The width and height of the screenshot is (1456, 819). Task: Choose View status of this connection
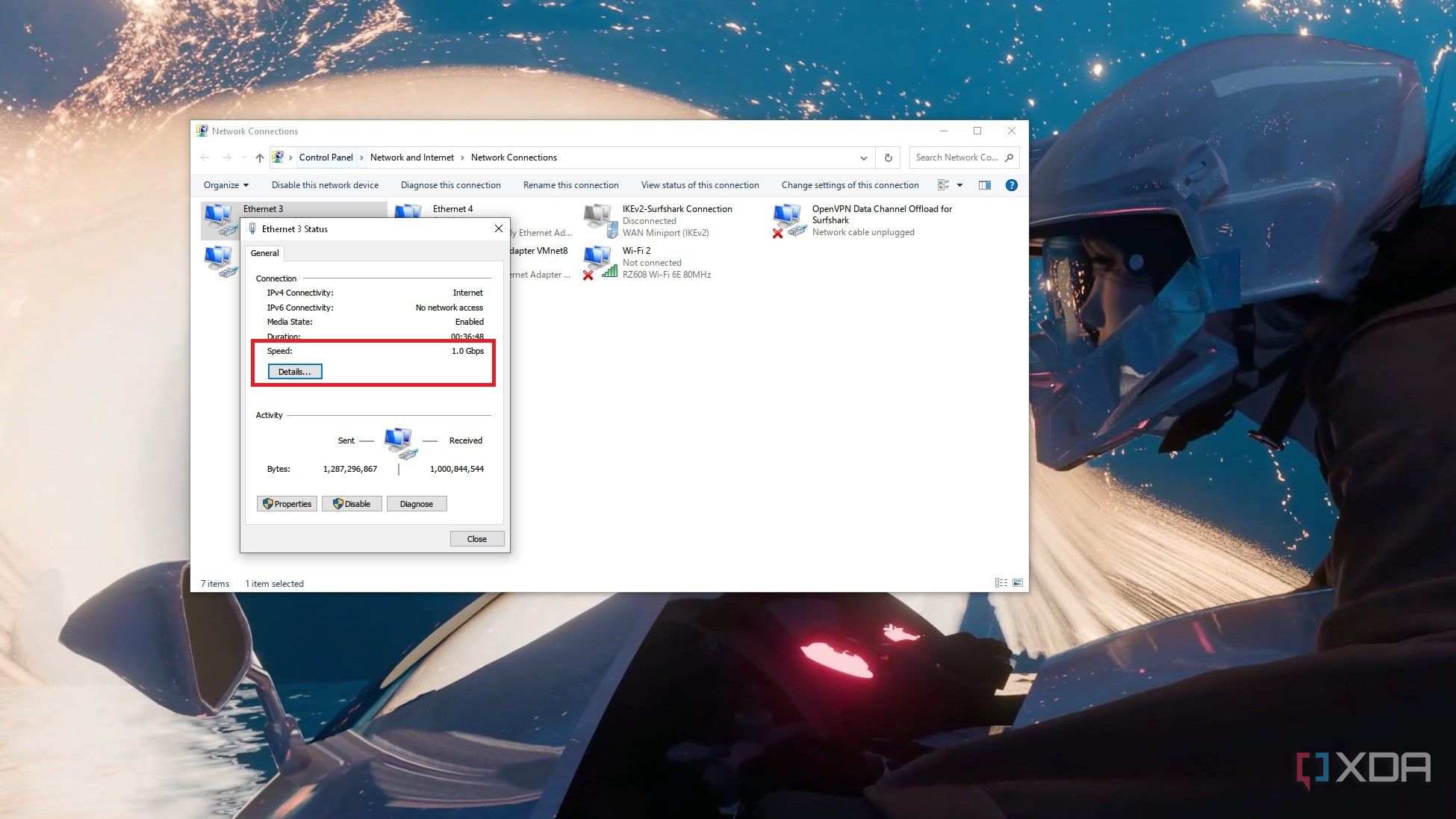coord(700,185)
